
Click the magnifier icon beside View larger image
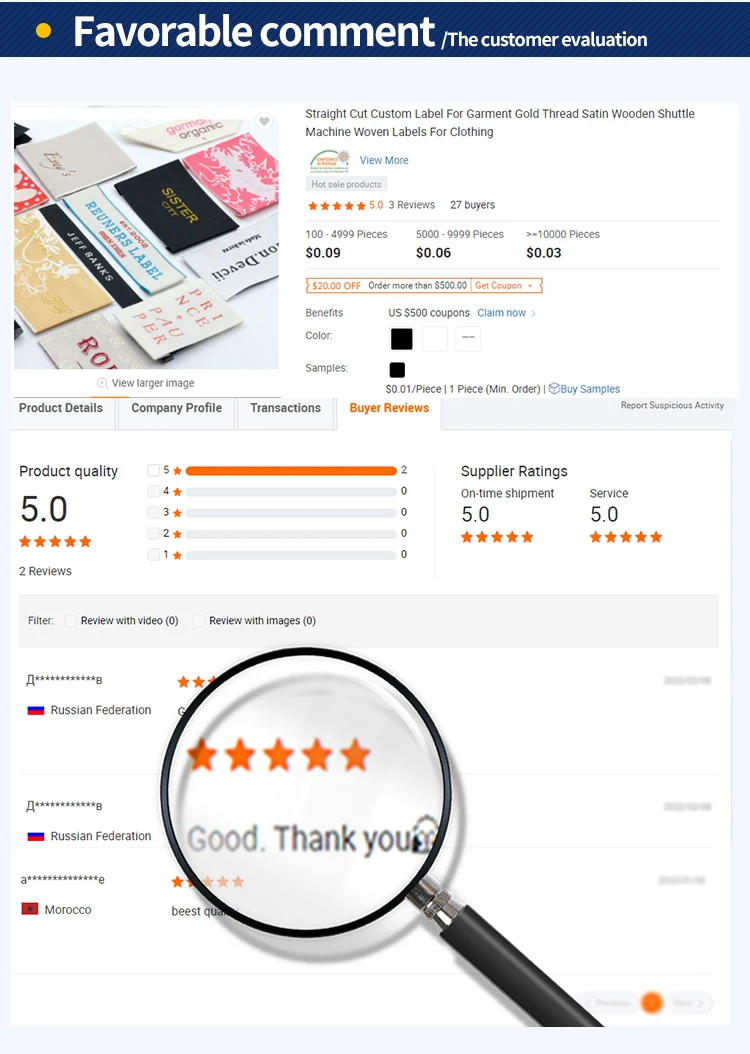tap(103, 383)
